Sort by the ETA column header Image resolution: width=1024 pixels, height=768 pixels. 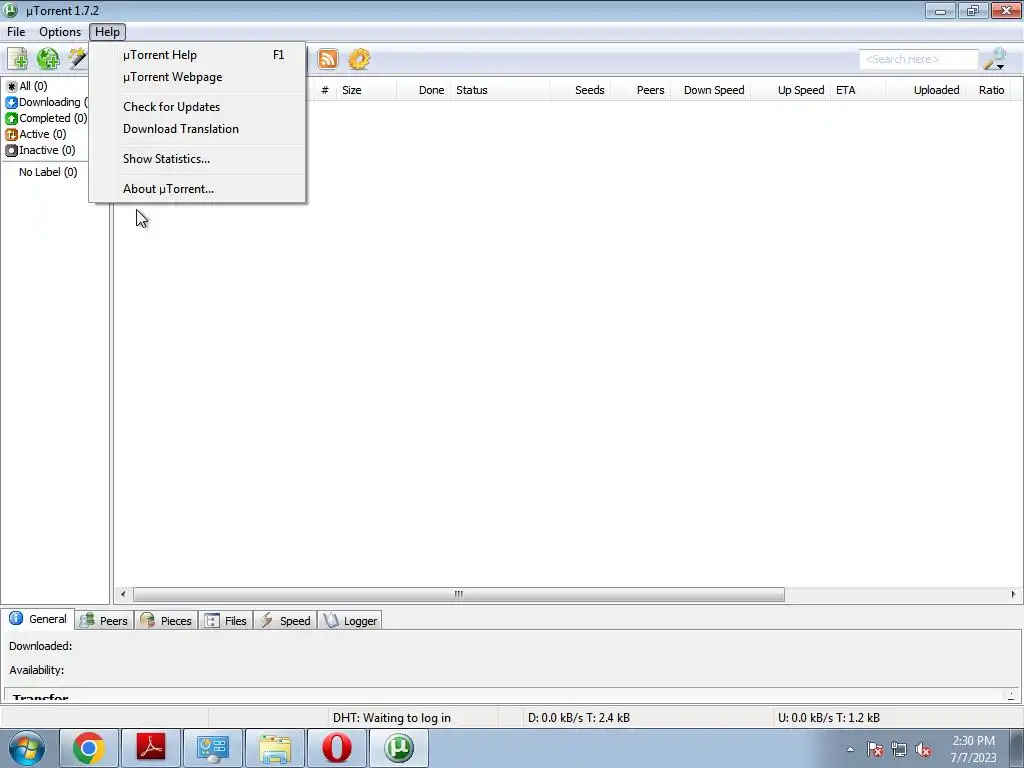tap(858, 90)
